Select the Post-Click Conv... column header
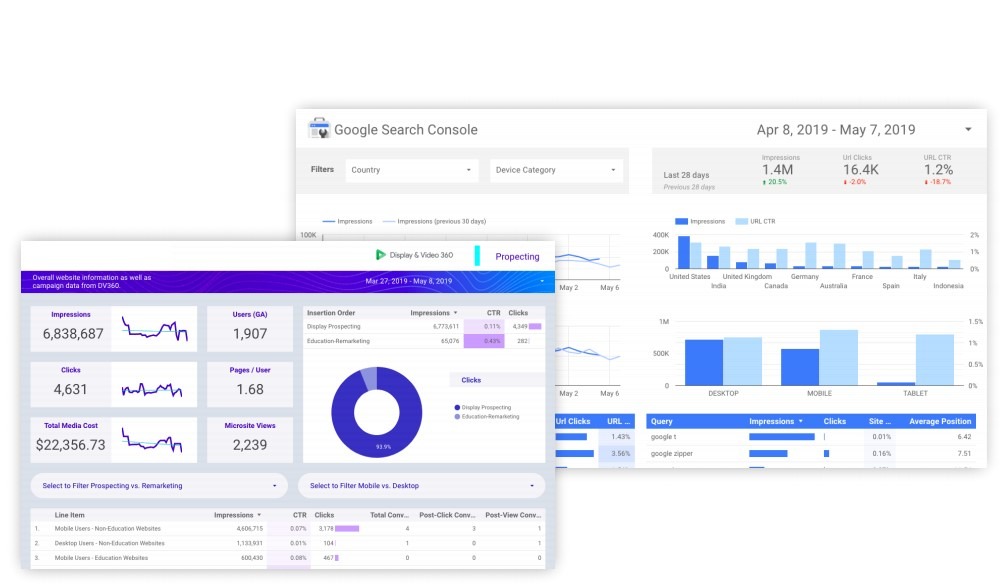 coord(447,515)
